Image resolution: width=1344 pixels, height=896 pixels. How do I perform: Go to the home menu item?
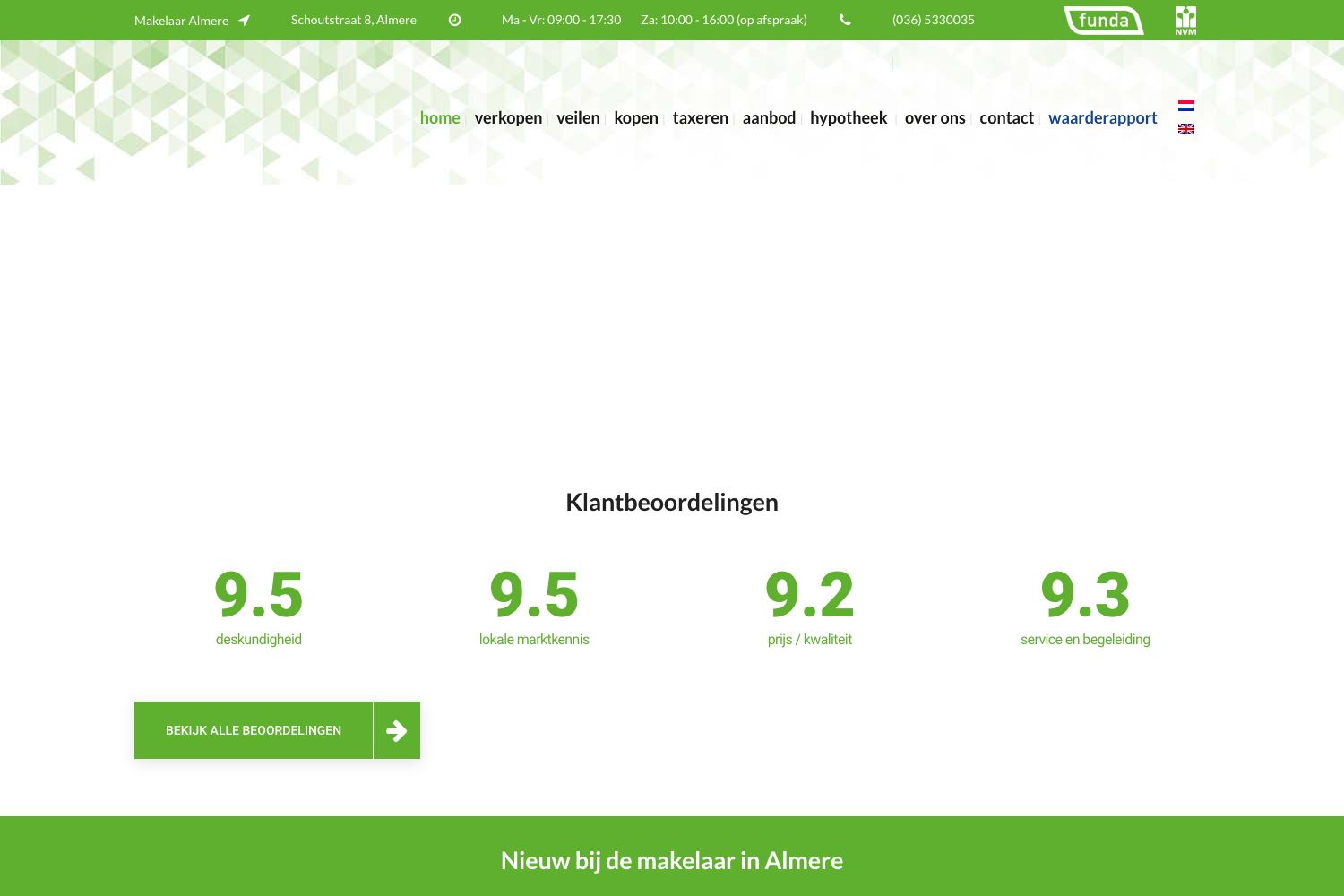(440, 117)
